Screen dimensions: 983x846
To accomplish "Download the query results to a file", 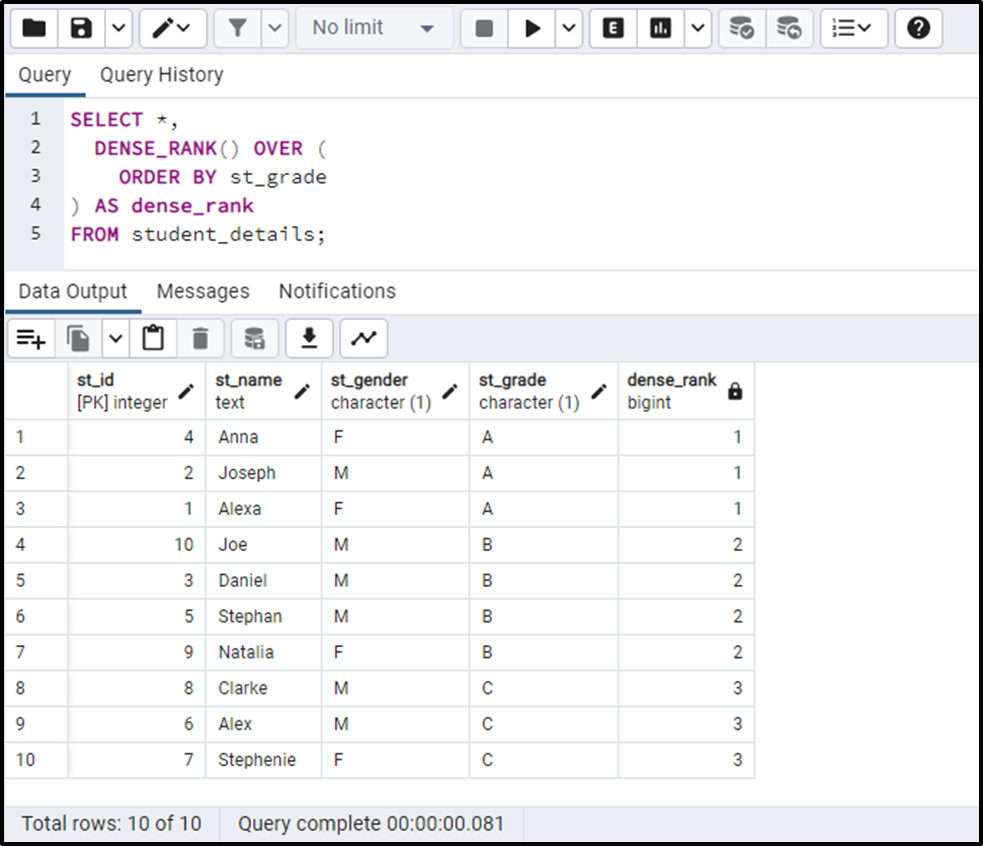I will coord(309,338).
